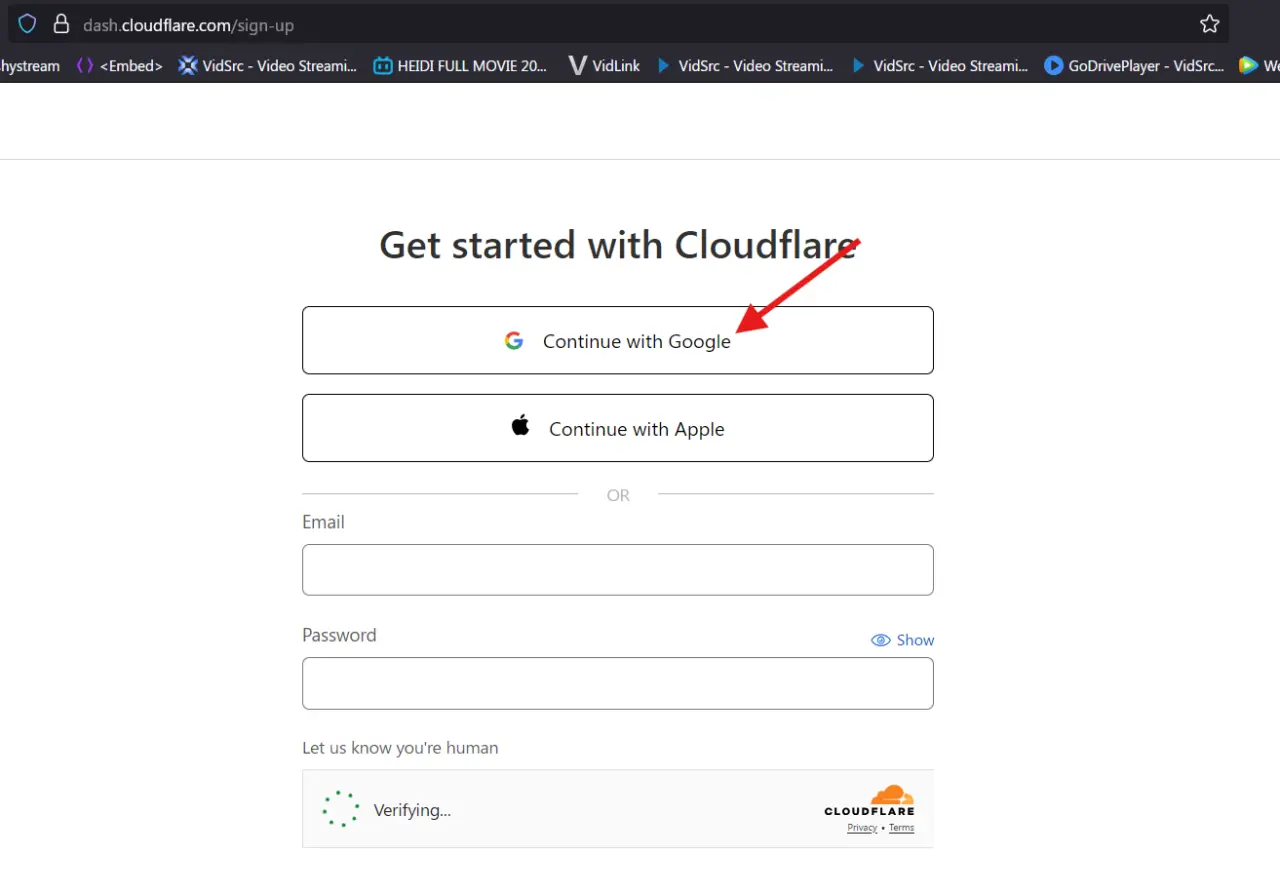Click the "OR" separator text
The width and height of the screenshot is (1280, 893).
click(618, 495)
